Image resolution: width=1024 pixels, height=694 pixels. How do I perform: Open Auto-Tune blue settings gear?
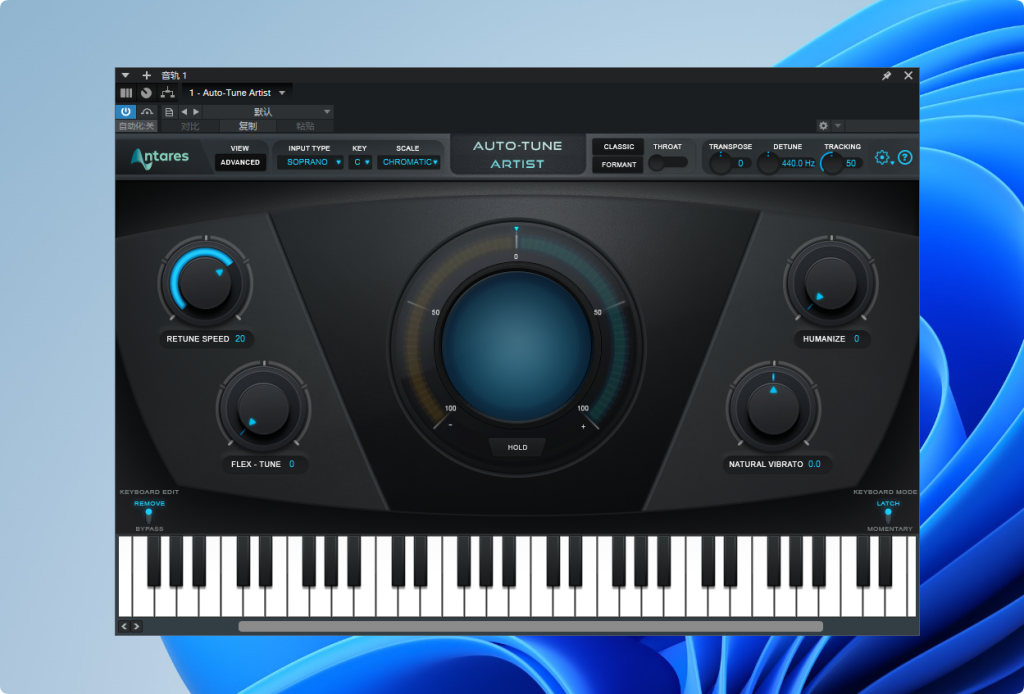pos(883,157)
